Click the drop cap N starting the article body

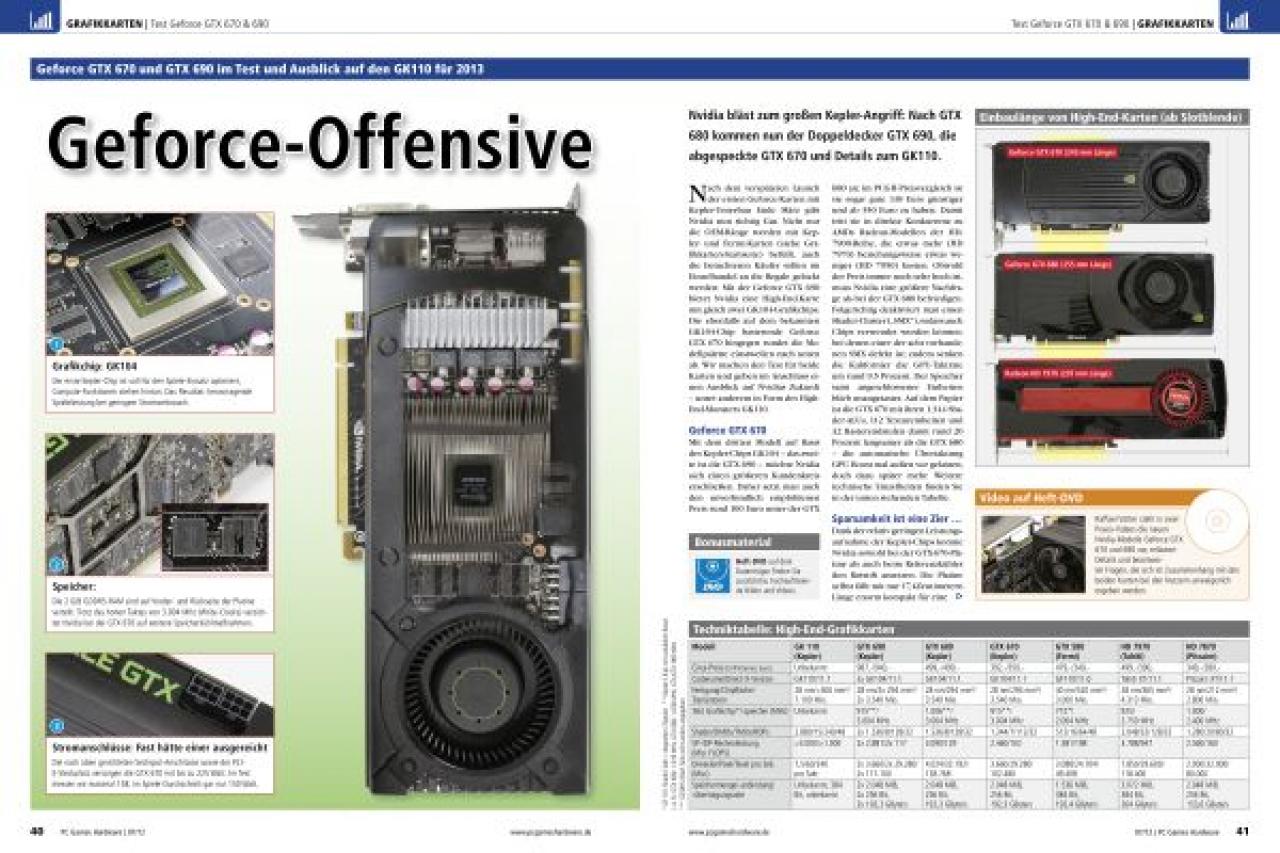tap(698, 192)
